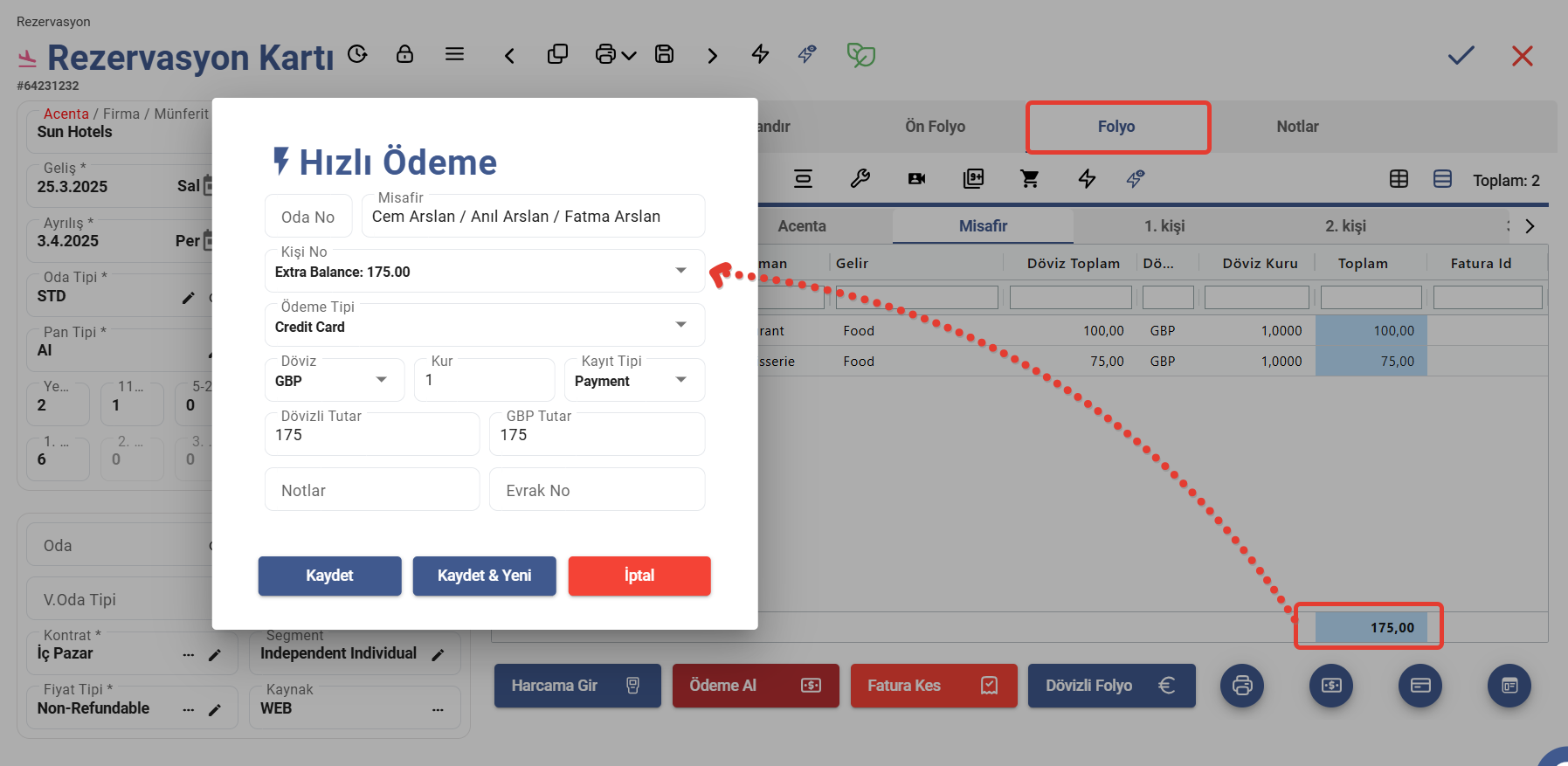Confirm with the blue checkmark icon
This screenshot has height=766, width=1568.
(1461, 56)
